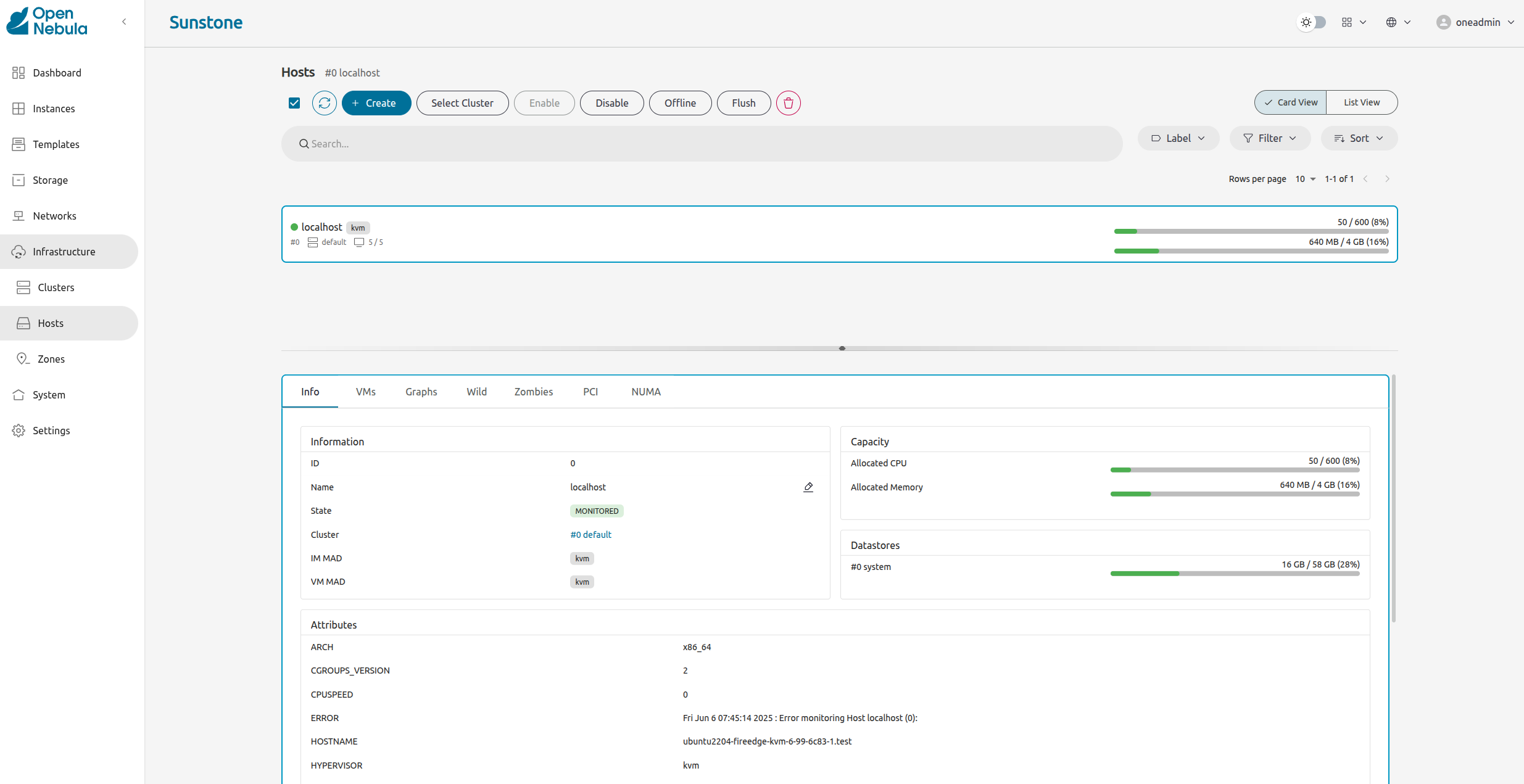This screenshot has width=1524, height=784.
Task: Click the red delete host trash icon
Action: 788,103
